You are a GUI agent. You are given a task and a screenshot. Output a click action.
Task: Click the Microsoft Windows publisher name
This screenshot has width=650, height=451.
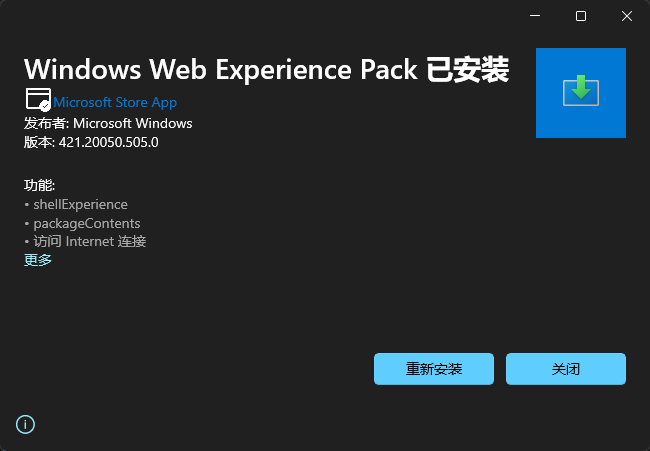point(133,123)
